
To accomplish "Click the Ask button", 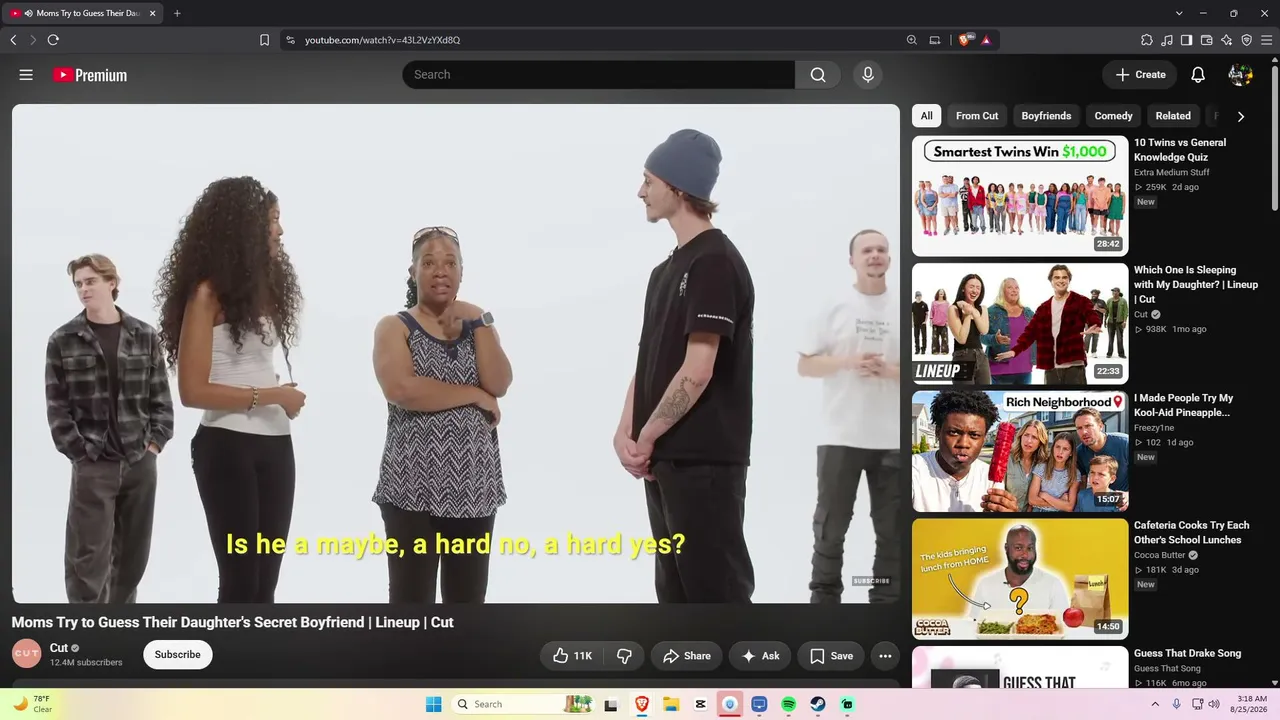I will coord(760,656).
